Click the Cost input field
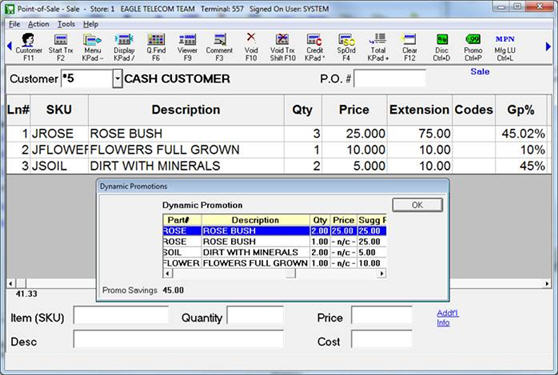The width and height of the screenshot is (558, 375). point(381,339)
